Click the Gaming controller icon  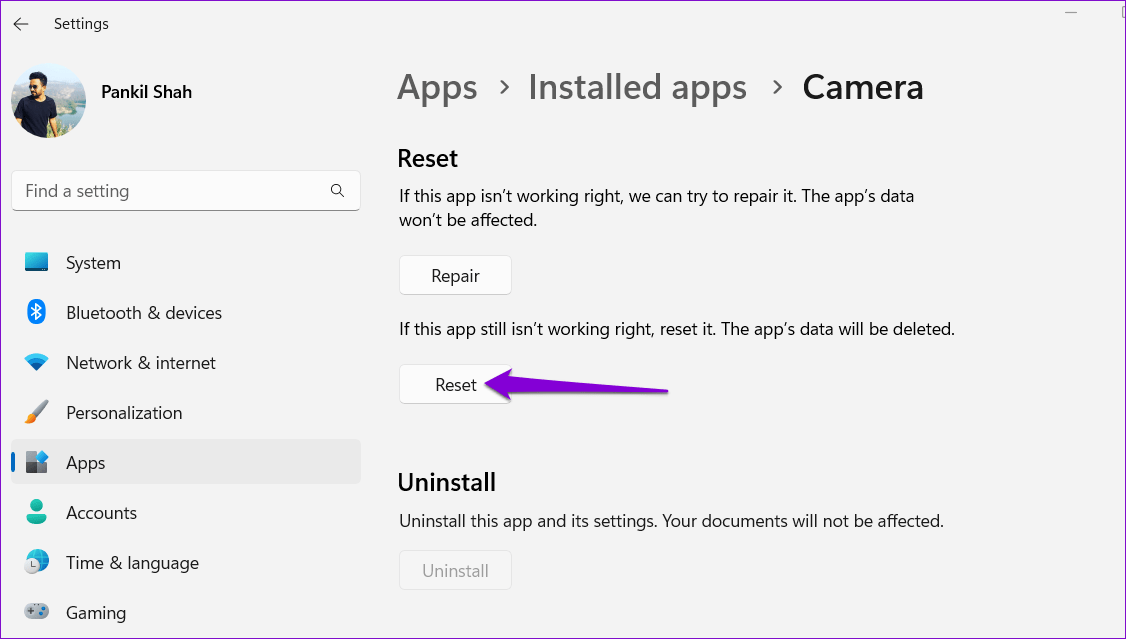(36, 612)
